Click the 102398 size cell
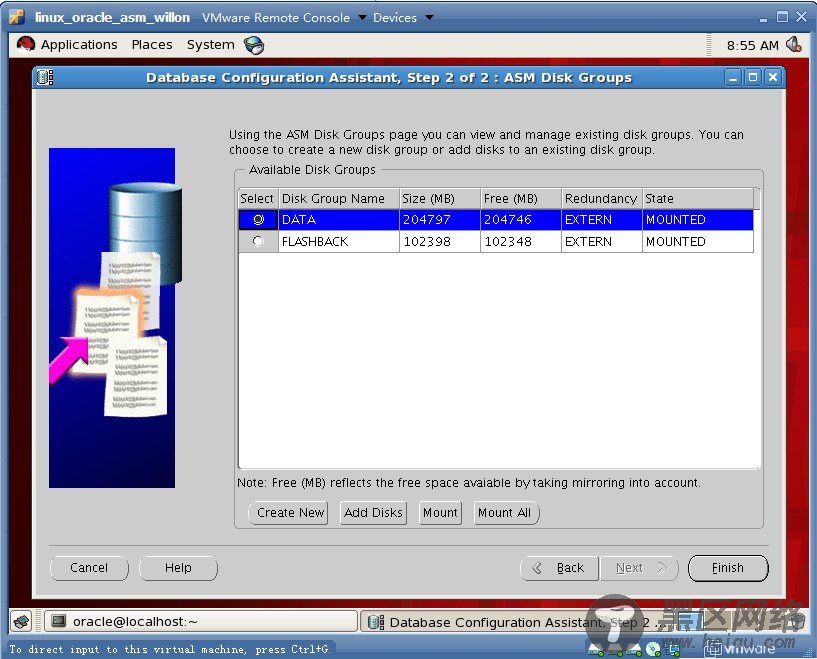The height and width of the screenshot is (659, 817). point(439,242)
